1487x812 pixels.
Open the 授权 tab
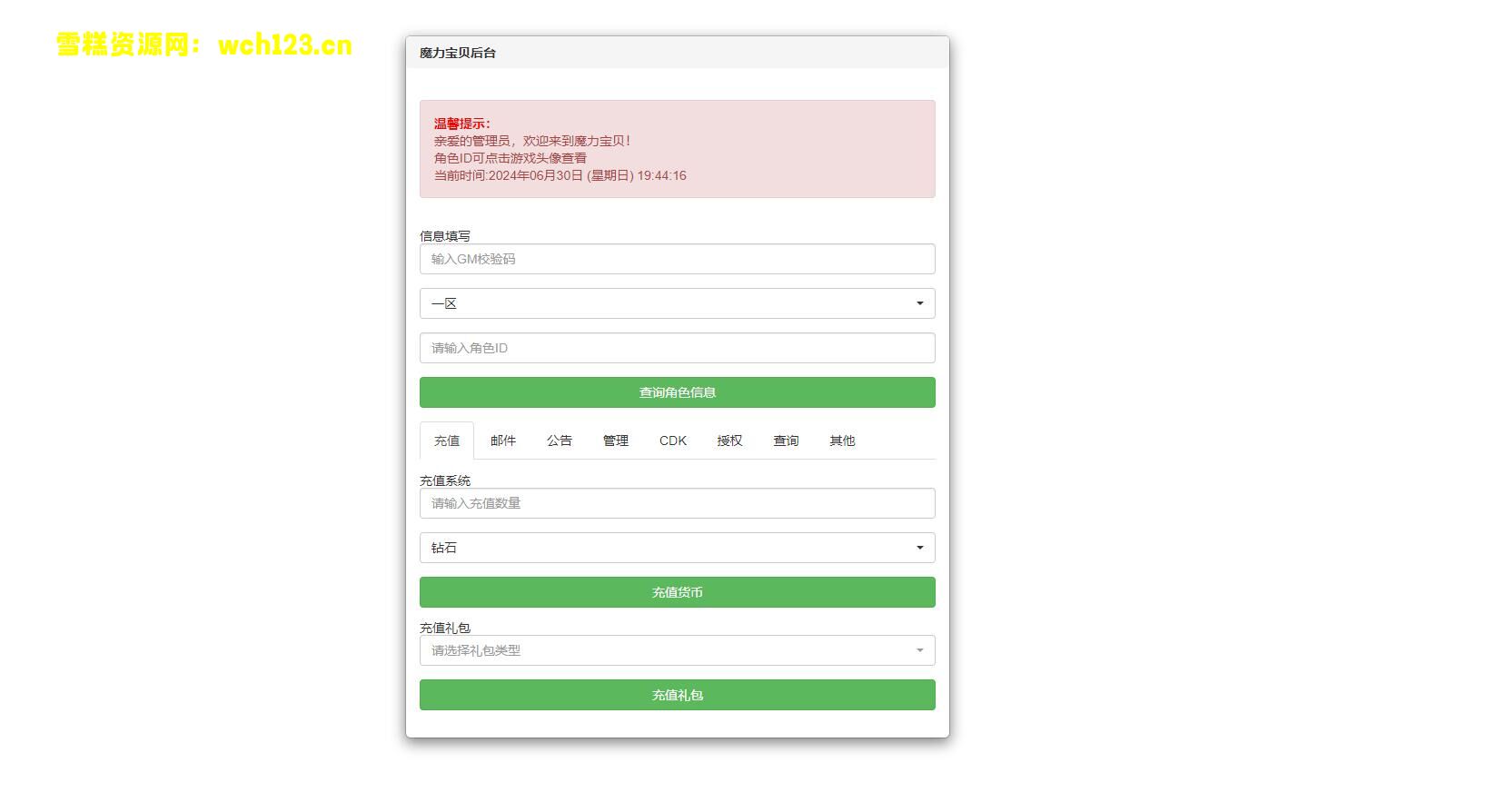[x=729, y=441]
